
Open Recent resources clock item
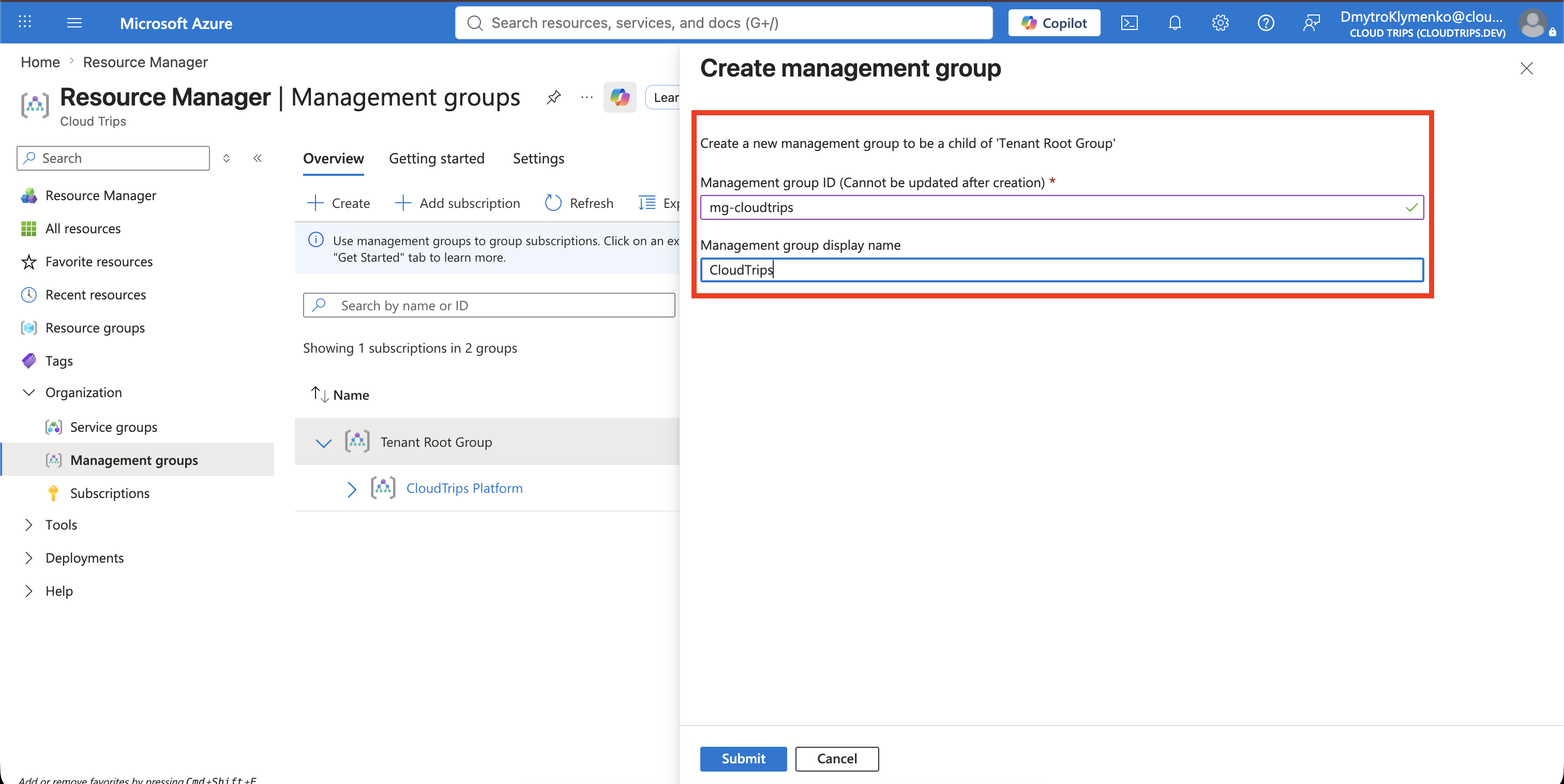point(96,295)
